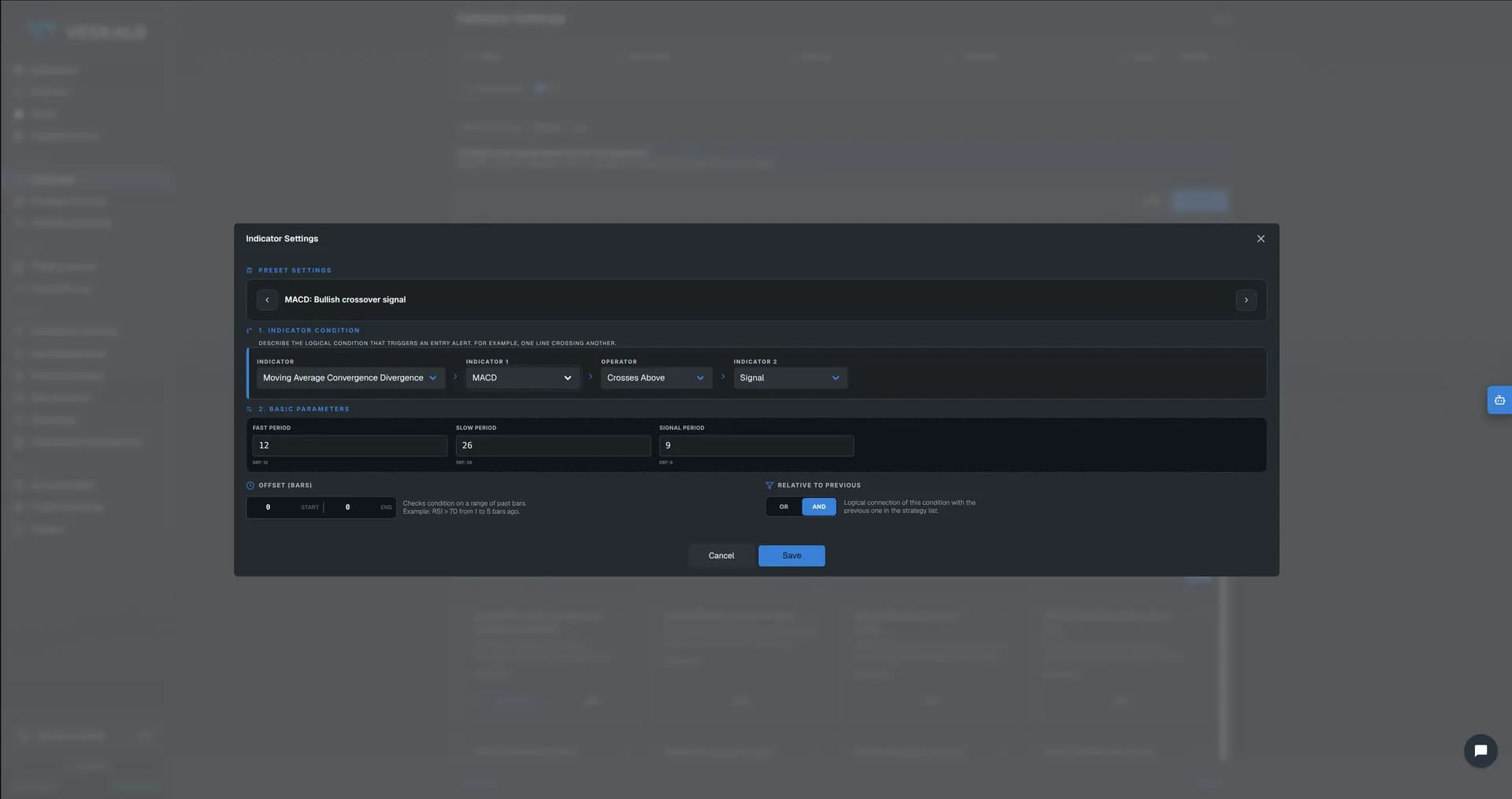Click the Slow Period input field
The image size is (1512, 799).
(553, 446)
